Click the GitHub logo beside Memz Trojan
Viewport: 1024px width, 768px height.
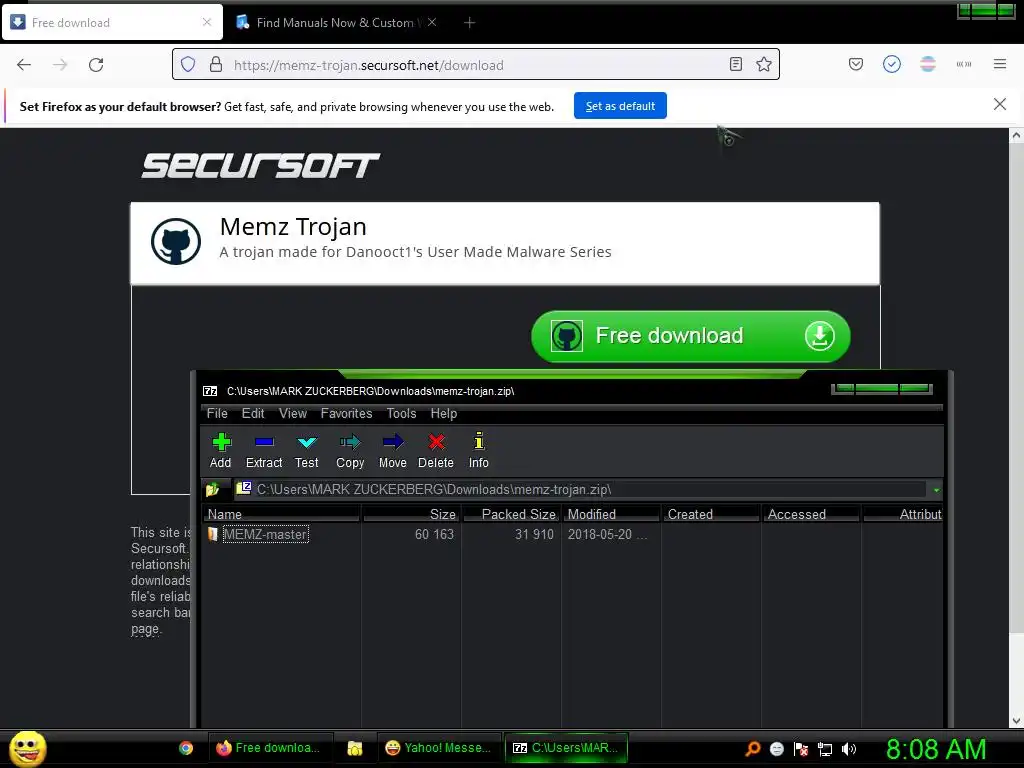[x=176, y=241]
